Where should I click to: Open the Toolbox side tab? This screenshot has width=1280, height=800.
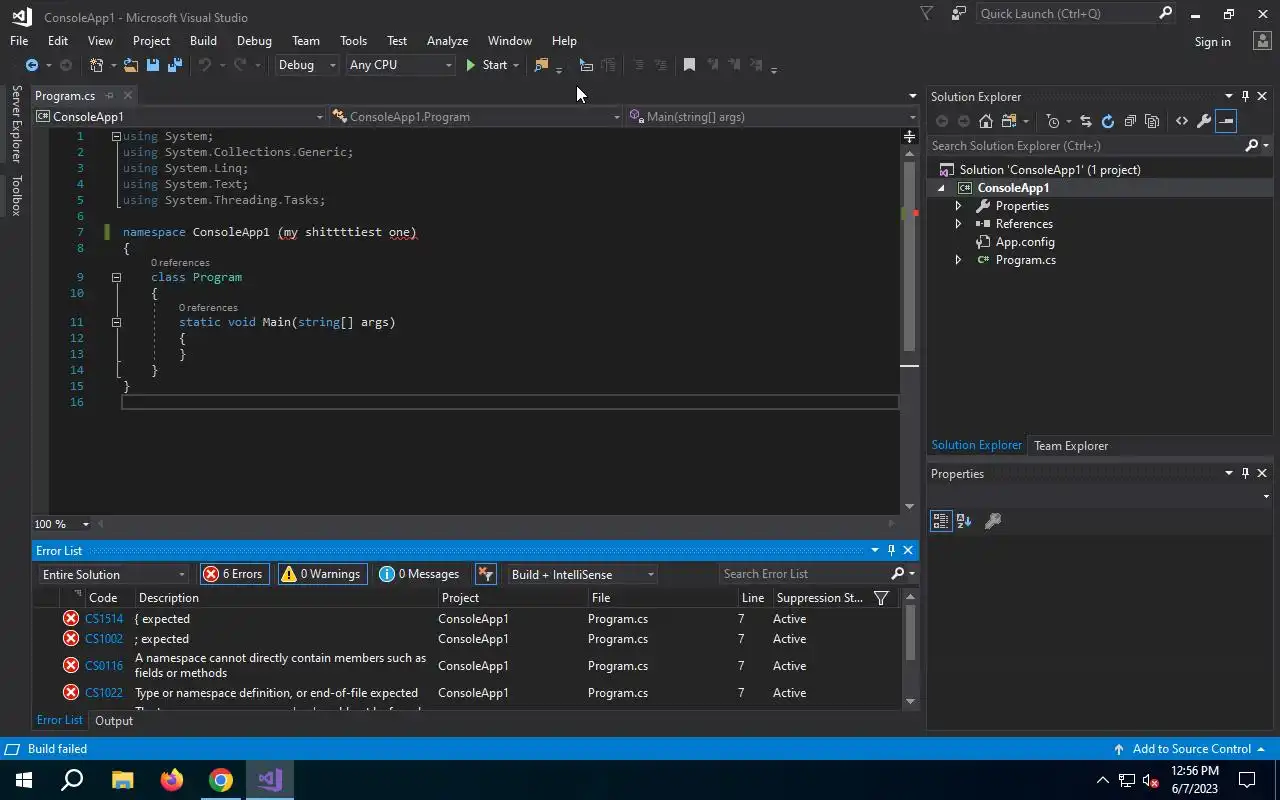pyautogui.click(x=16, y=195)
